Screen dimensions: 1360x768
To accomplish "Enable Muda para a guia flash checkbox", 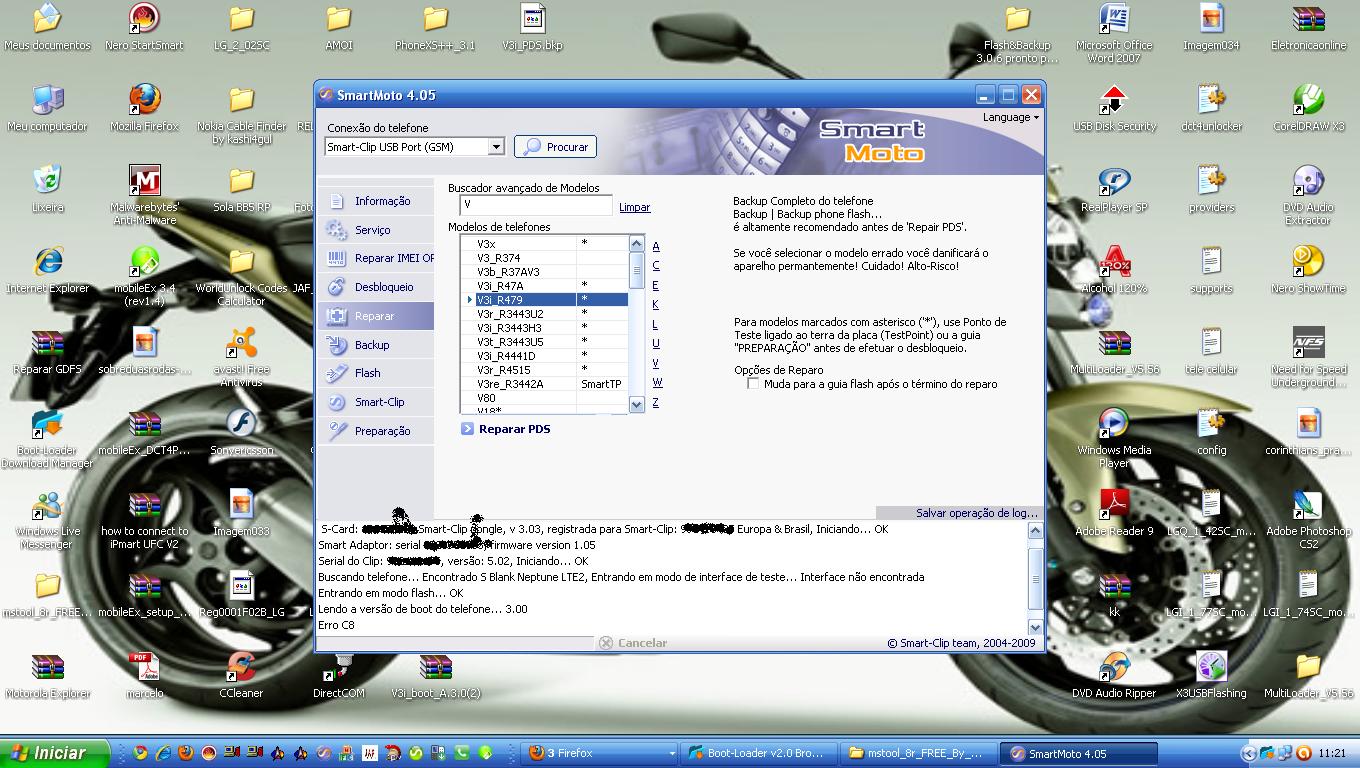I will (753, 384).
